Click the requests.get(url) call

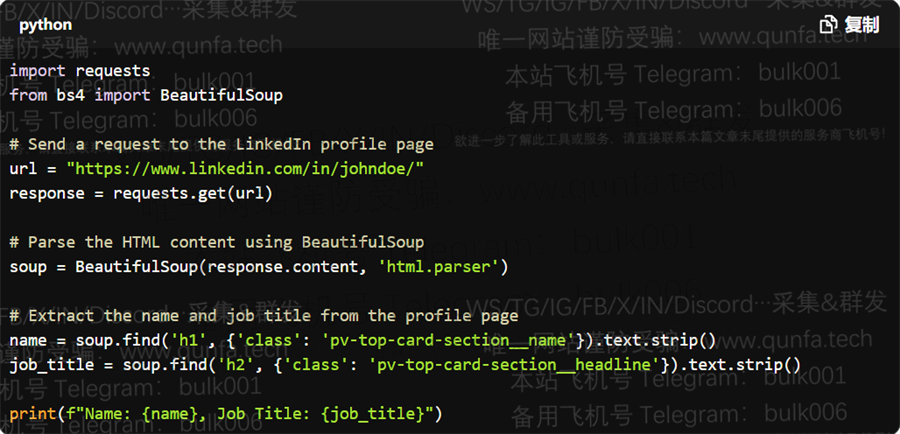tap(193, 193)
